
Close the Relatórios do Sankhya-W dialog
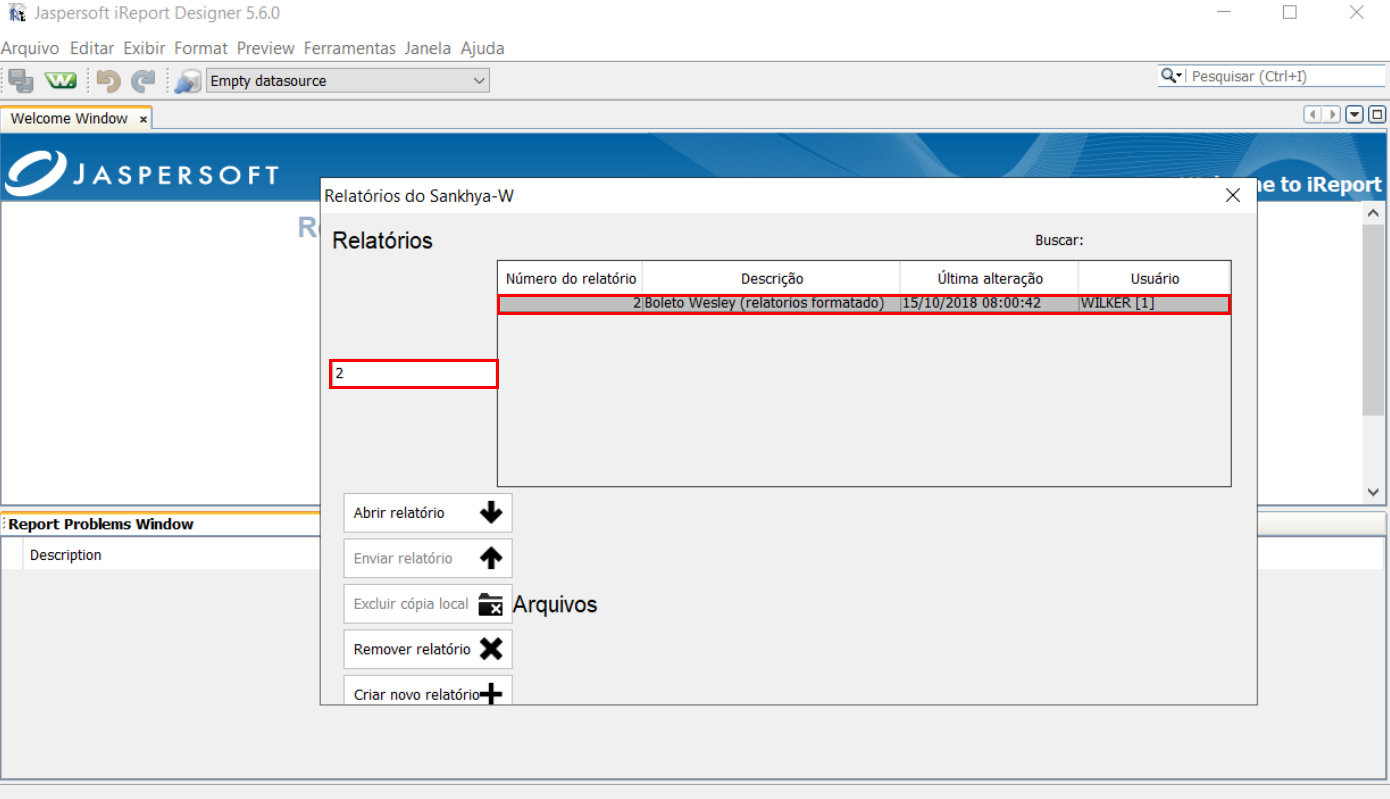1233,195
